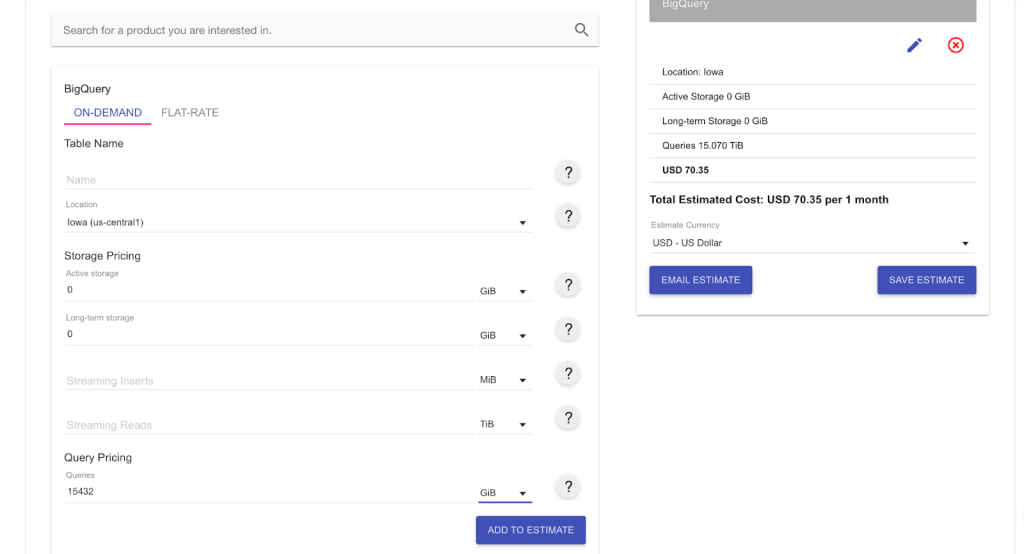
Task: Click the Active storage value field
Action: tap(270, 290)
